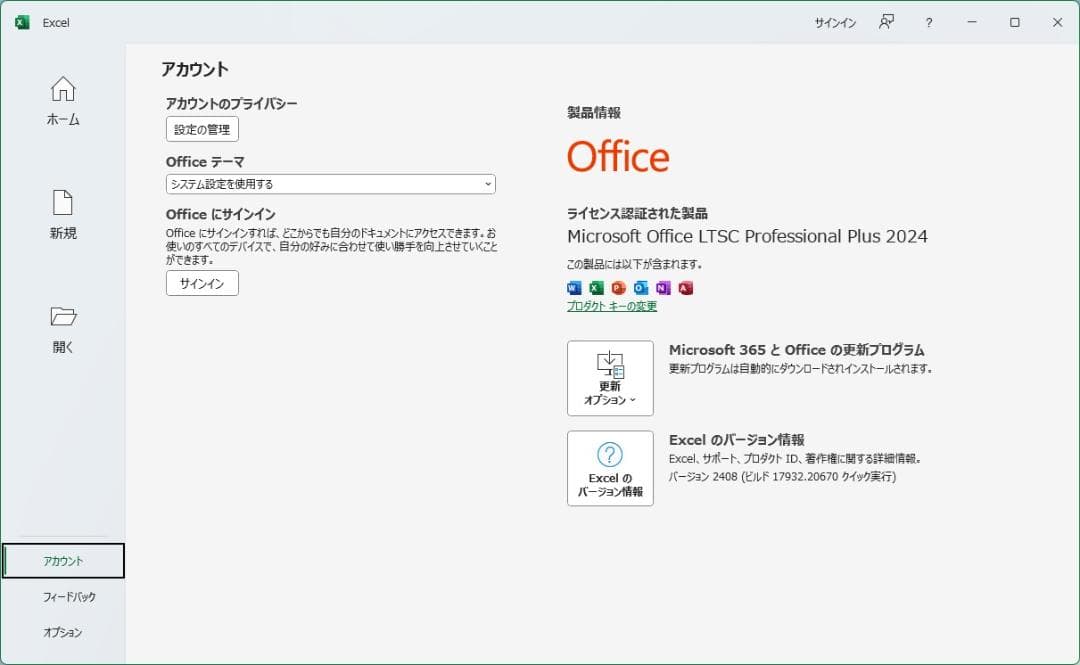Image resolution: width=1080 pixels, height=665 pixels.
Task: Click the サインイン button under Office sign-in
Action: (x=202, y=283)
